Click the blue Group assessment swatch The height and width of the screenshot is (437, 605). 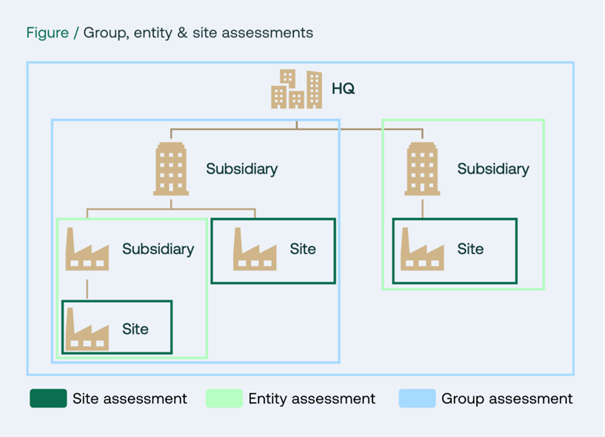(416, 398)
